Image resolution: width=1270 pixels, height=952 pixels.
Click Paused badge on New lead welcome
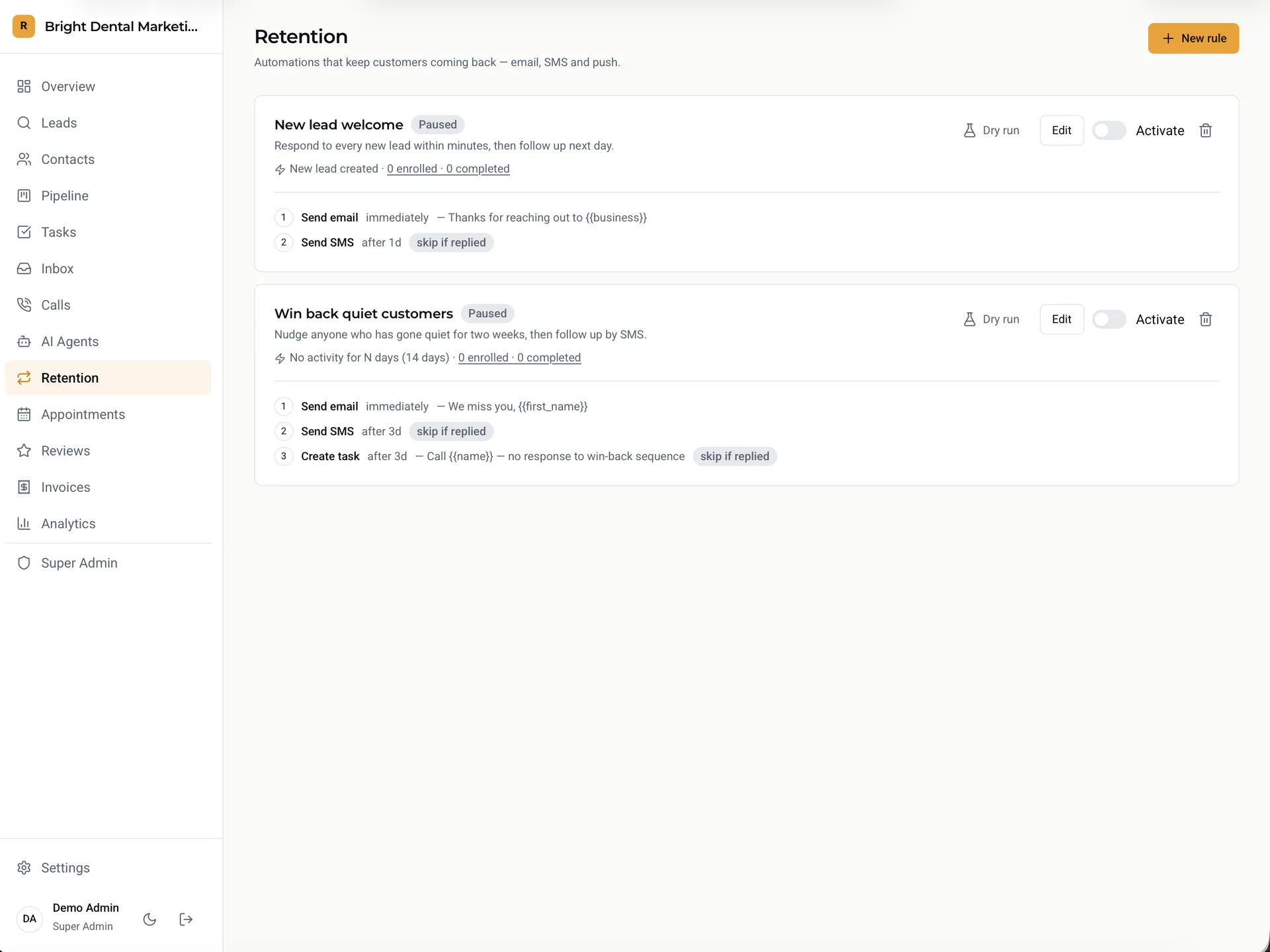437,124
